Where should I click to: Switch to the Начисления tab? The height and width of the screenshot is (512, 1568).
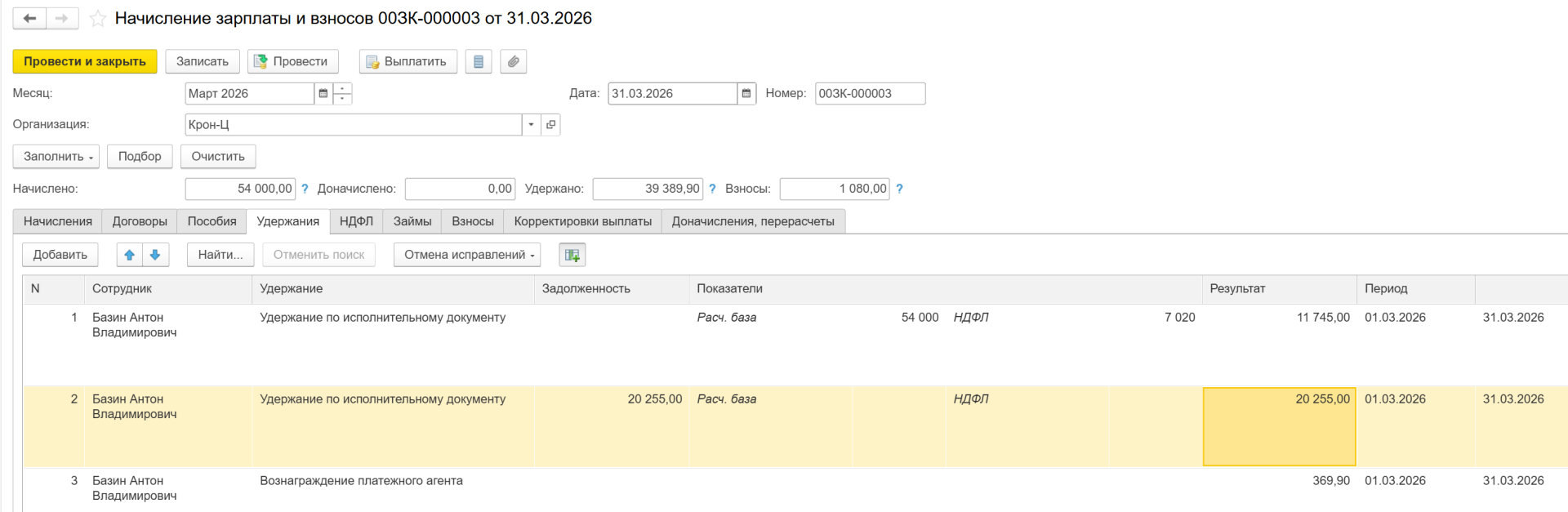click(x=57, y=221)
